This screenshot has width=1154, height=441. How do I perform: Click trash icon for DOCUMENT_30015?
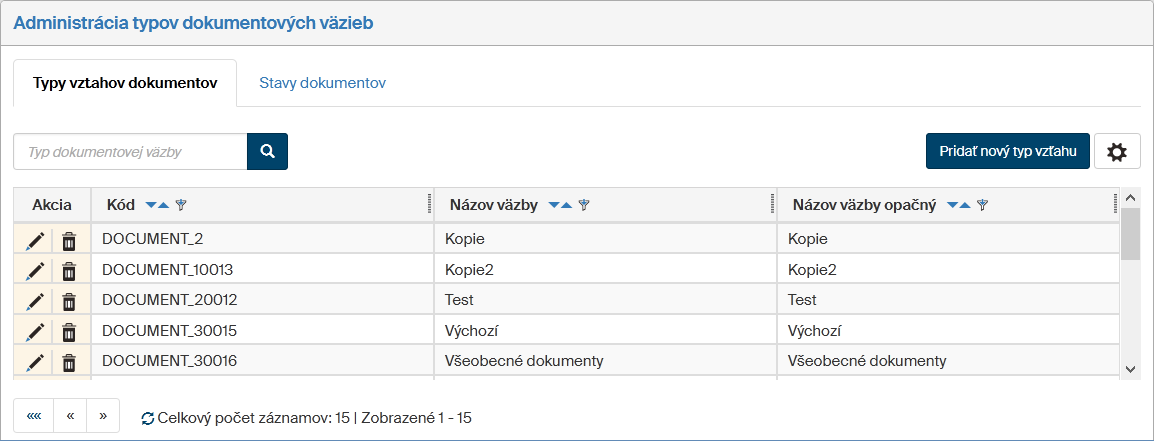point(69,330)
